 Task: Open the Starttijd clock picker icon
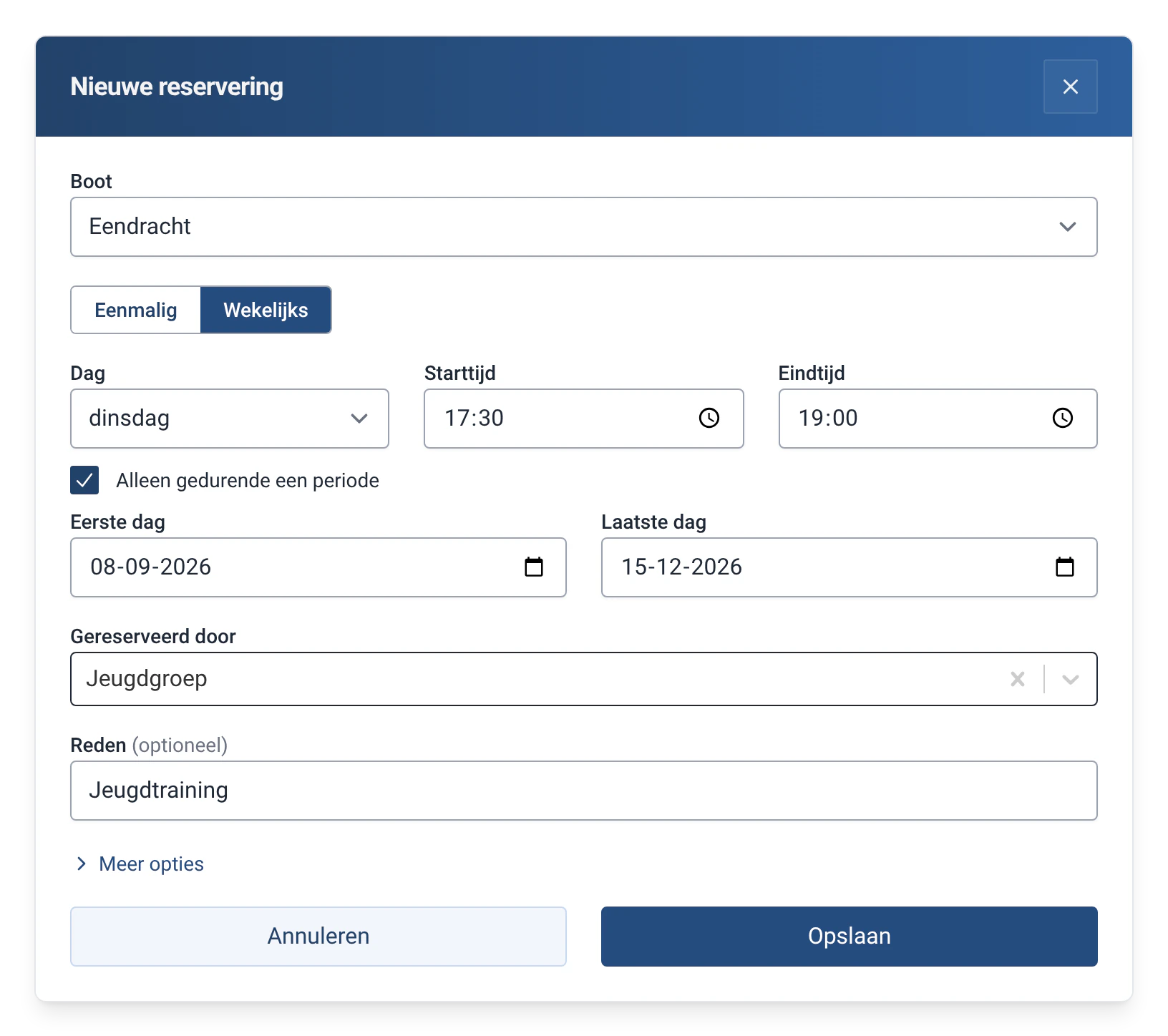pos(709,419)
